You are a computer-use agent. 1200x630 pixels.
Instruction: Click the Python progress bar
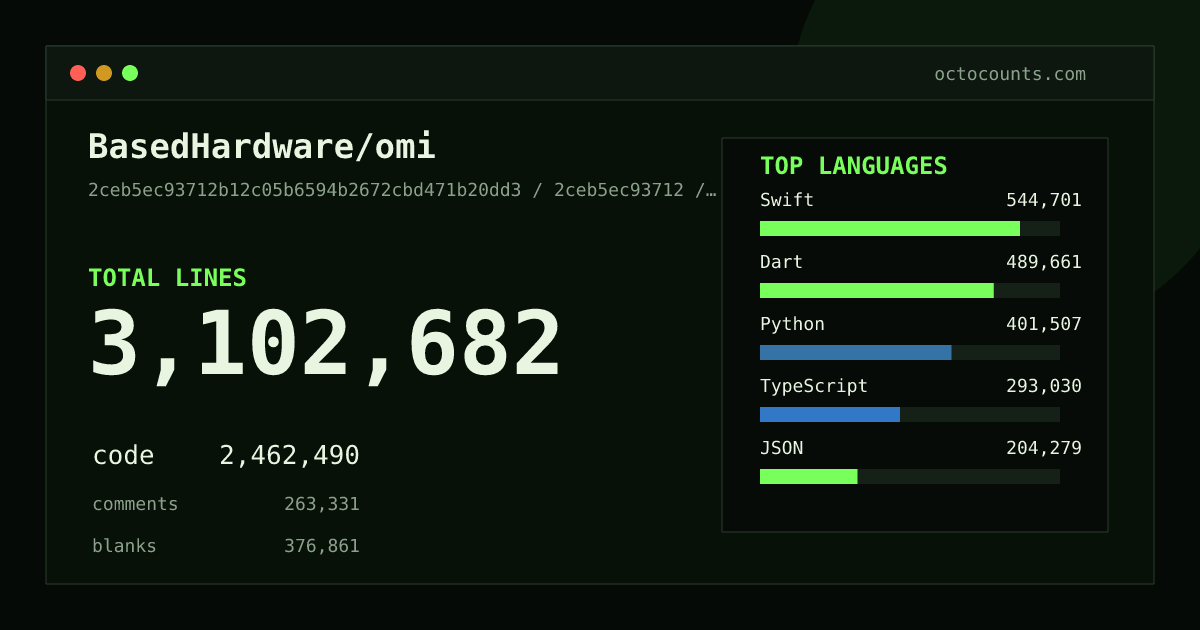910,352
